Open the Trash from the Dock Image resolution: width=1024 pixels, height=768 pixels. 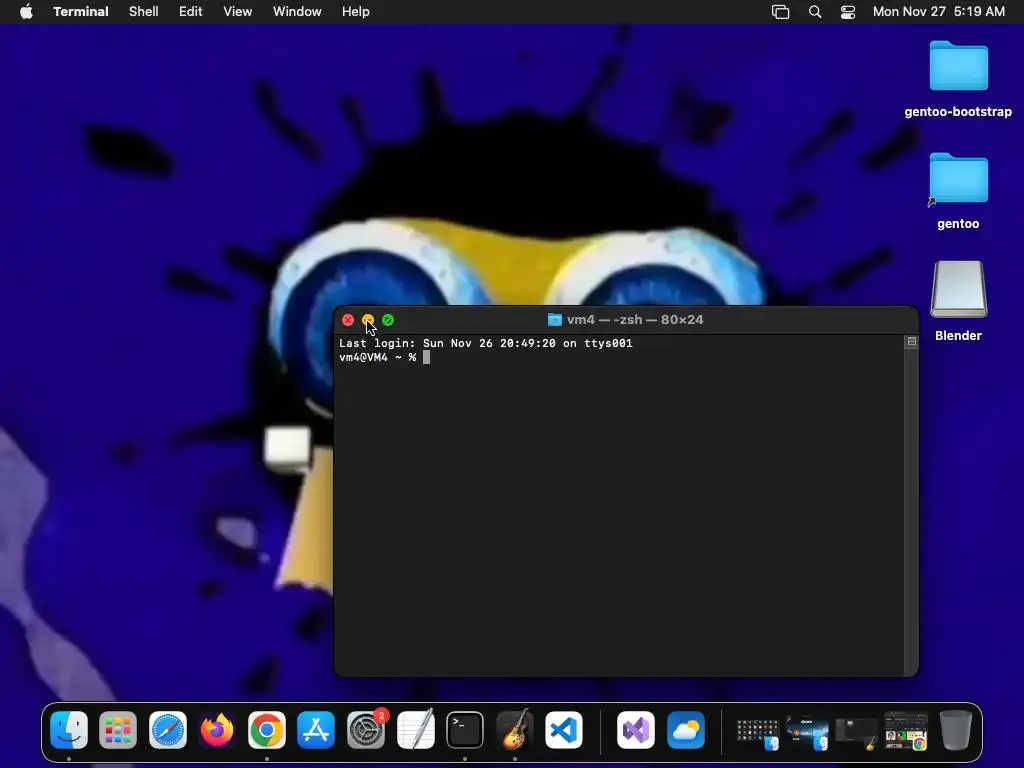point(956,729)
